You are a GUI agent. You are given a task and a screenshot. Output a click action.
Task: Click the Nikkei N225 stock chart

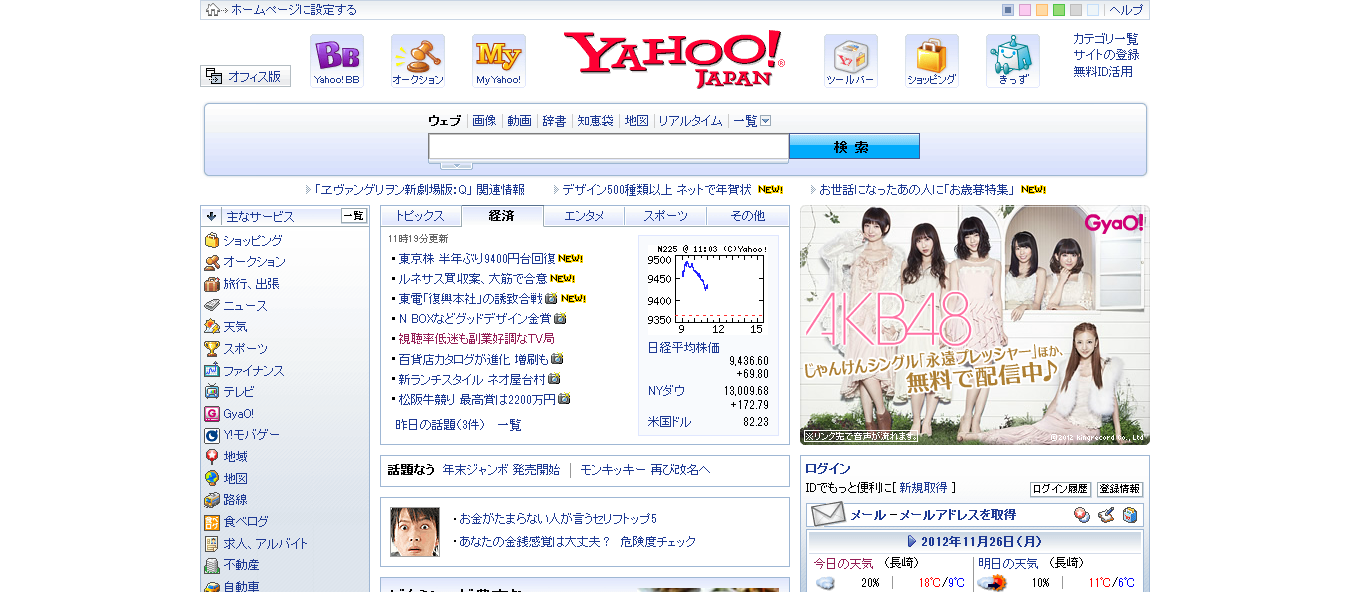(708, 289)
